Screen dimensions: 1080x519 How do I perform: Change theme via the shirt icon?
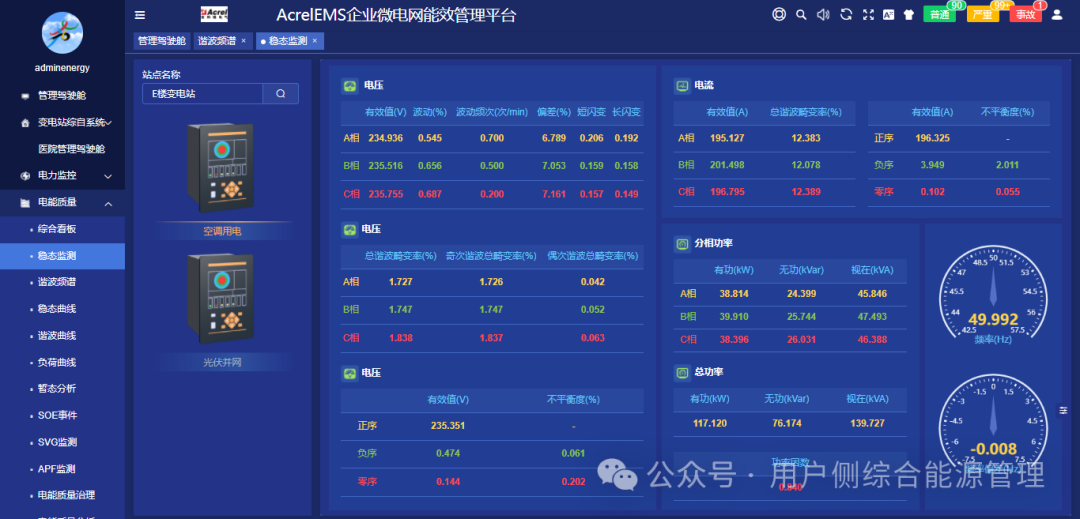coord(908,14)
